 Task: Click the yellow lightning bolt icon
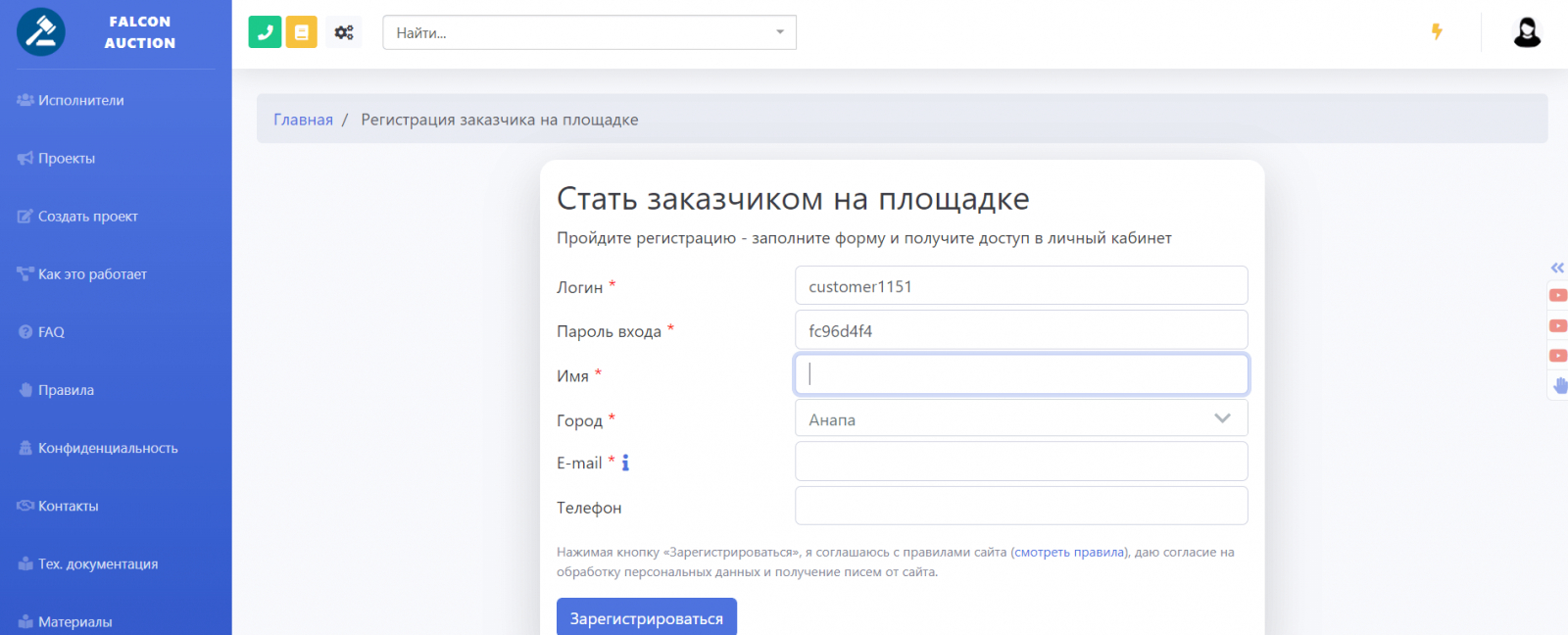(1437, 31)
